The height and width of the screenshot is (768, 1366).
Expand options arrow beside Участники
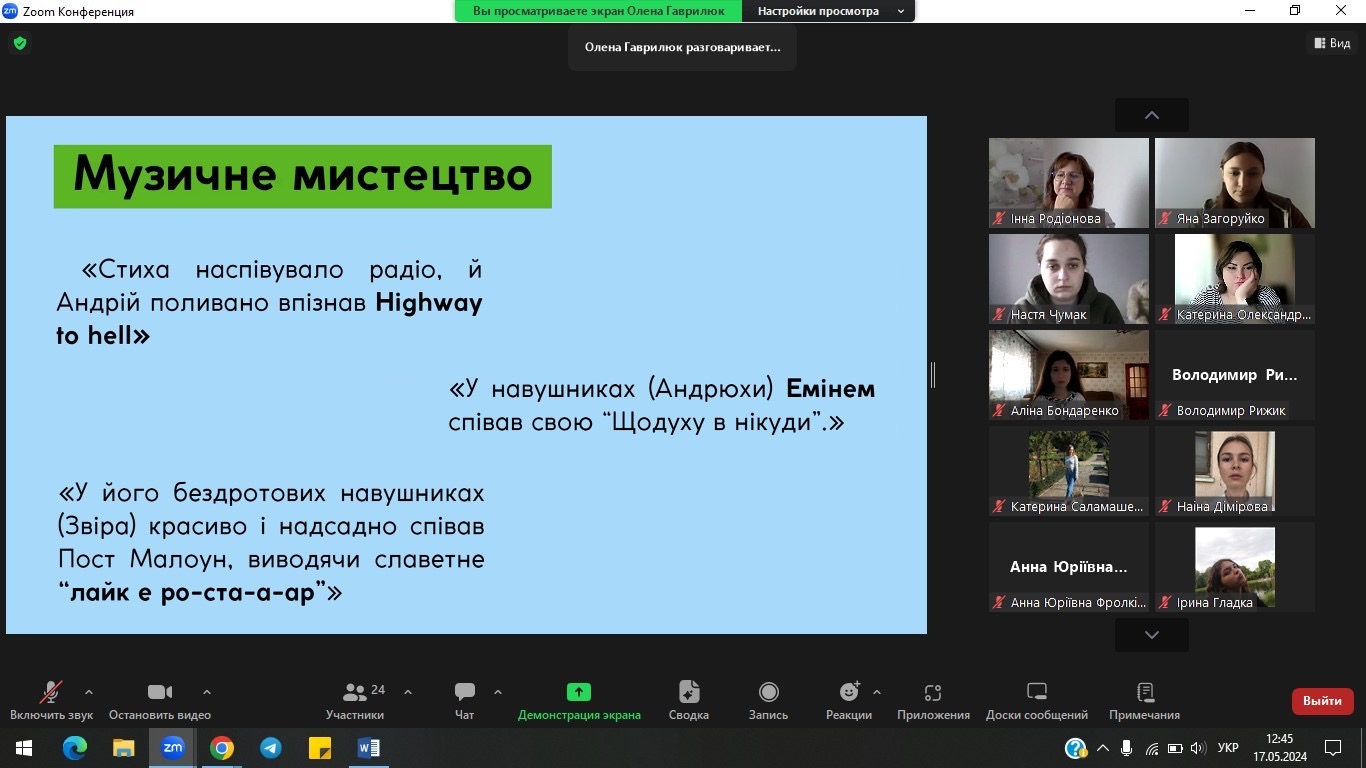click(408, 691)
